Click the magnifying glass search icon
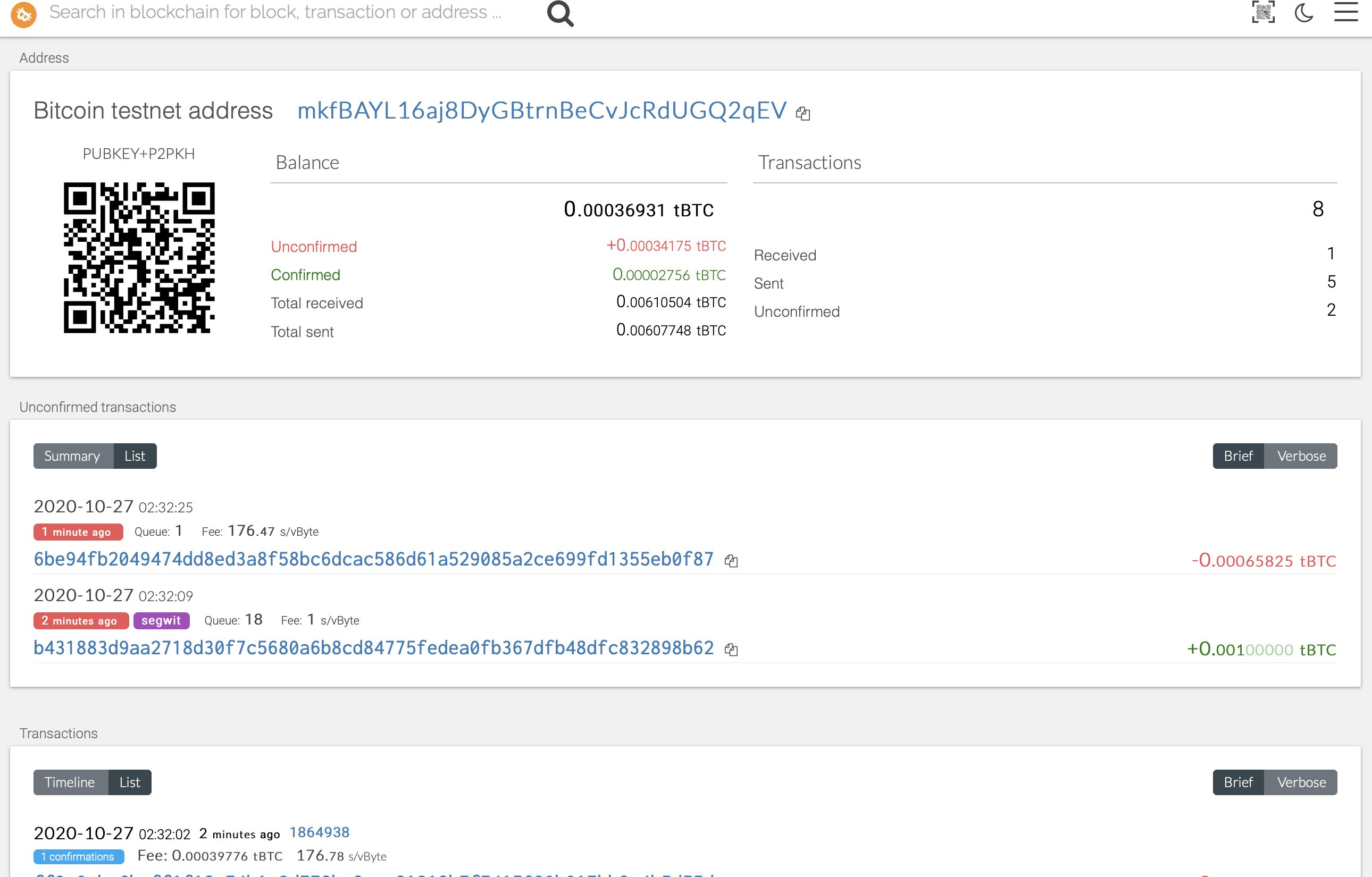 coord(560,14)
